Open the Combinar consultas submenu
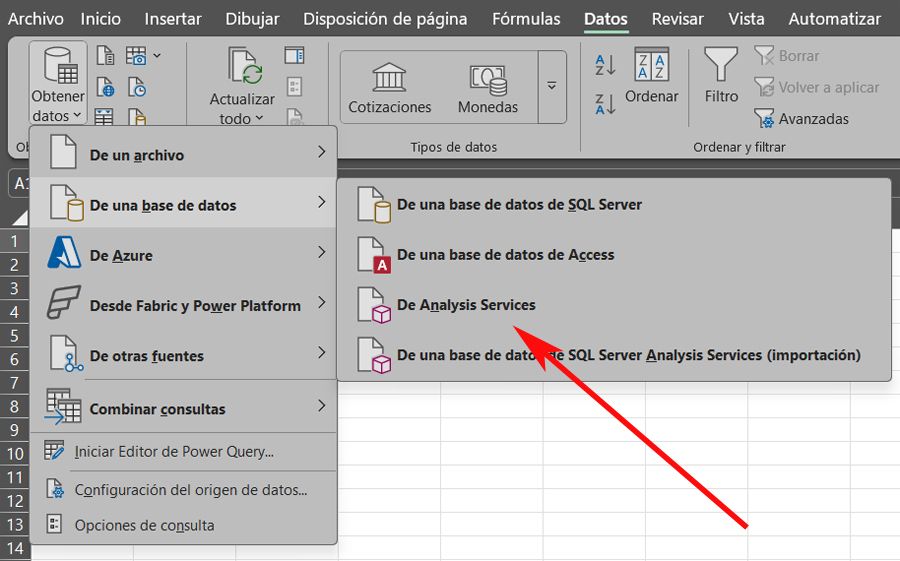This screenshot has height=561, width=900. (x=183, y=407)
